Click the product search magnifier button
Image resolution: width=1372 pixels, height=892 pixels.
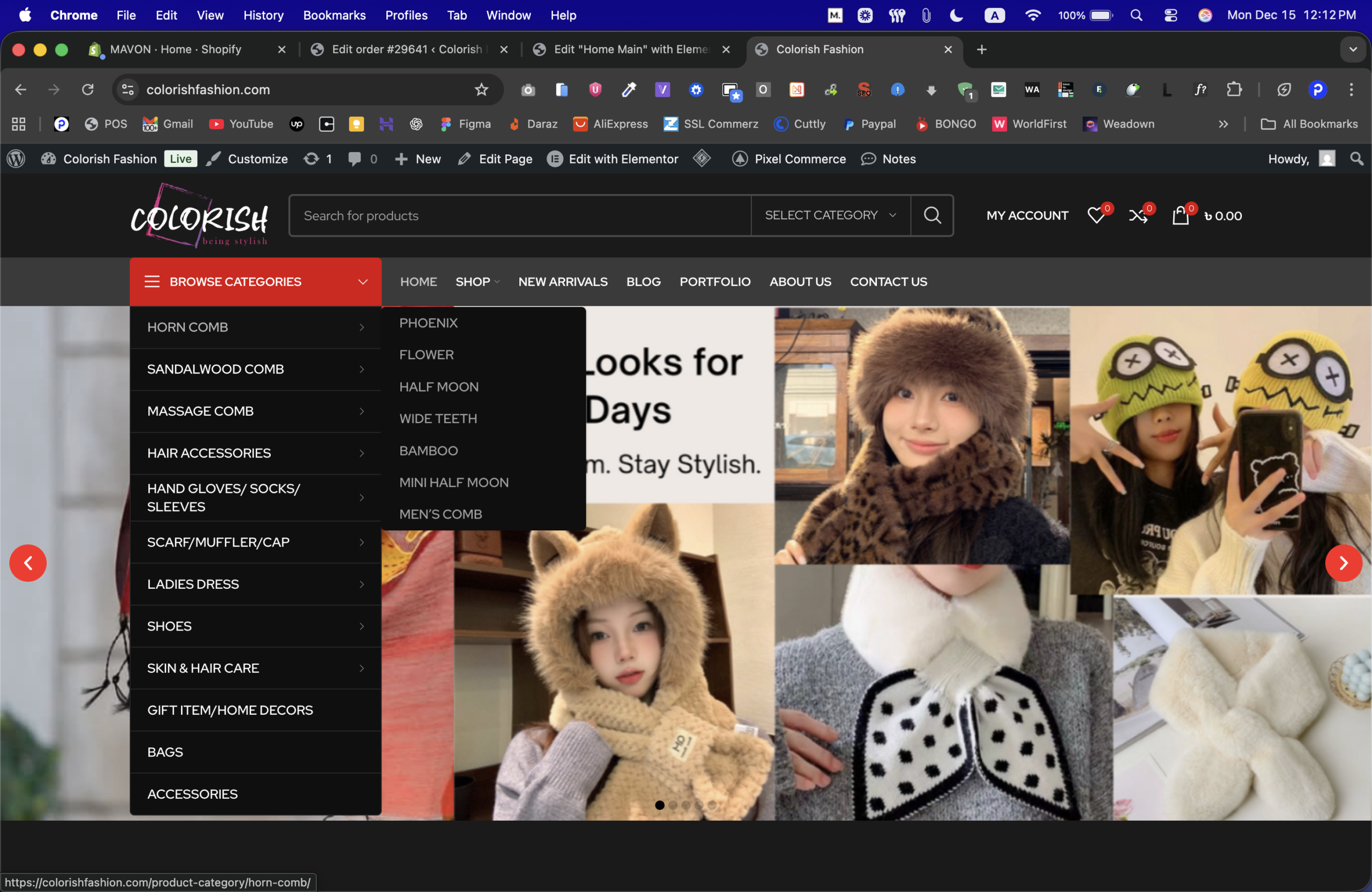931,215
